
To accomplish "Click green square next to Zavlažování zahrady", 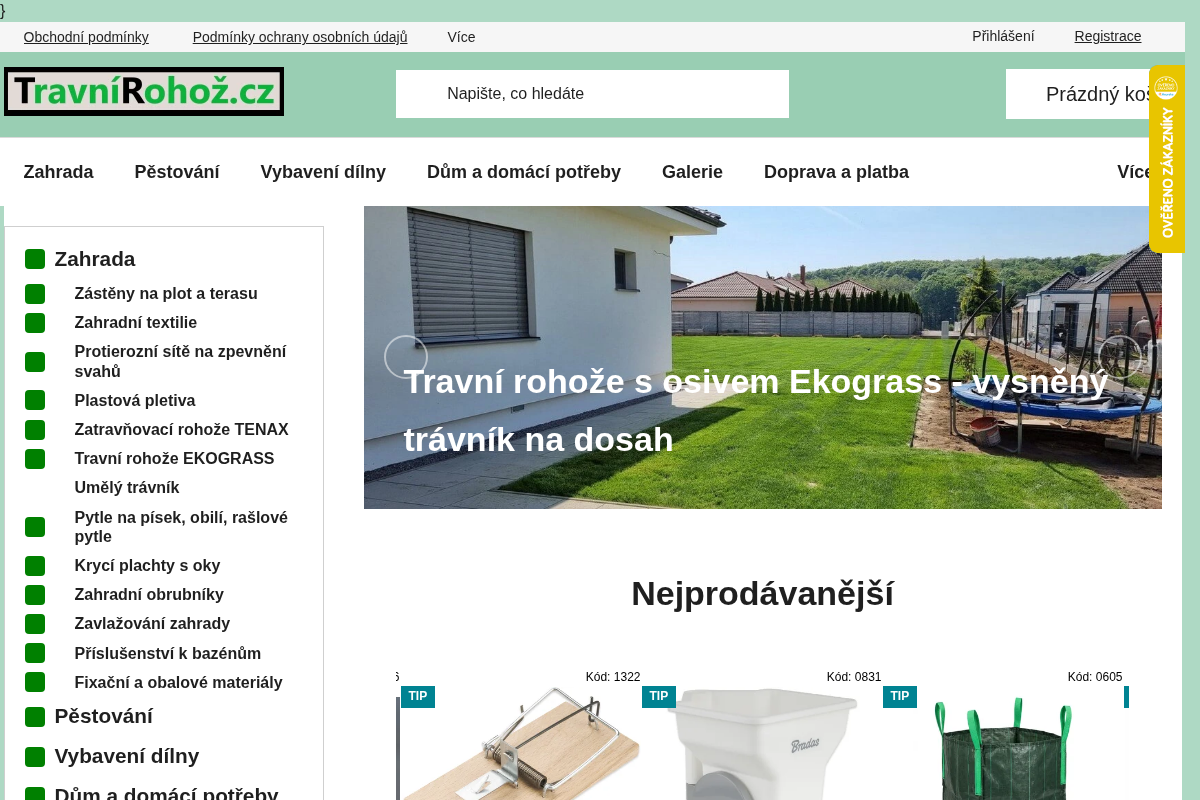I will 35,624.
